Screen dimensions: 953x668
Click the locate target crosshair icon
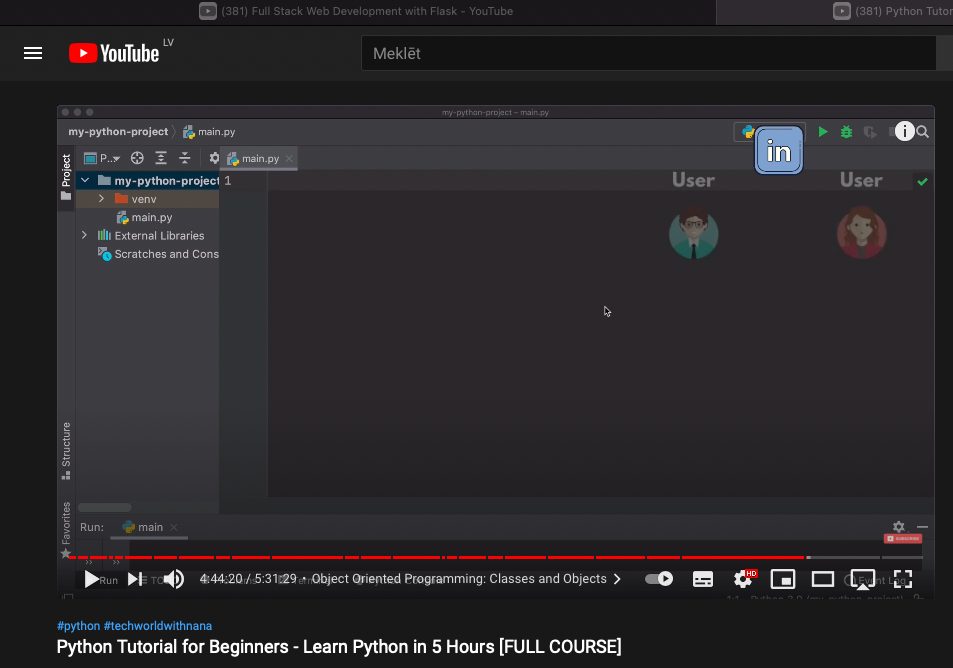pyautogui.click(x=137, y=159)
